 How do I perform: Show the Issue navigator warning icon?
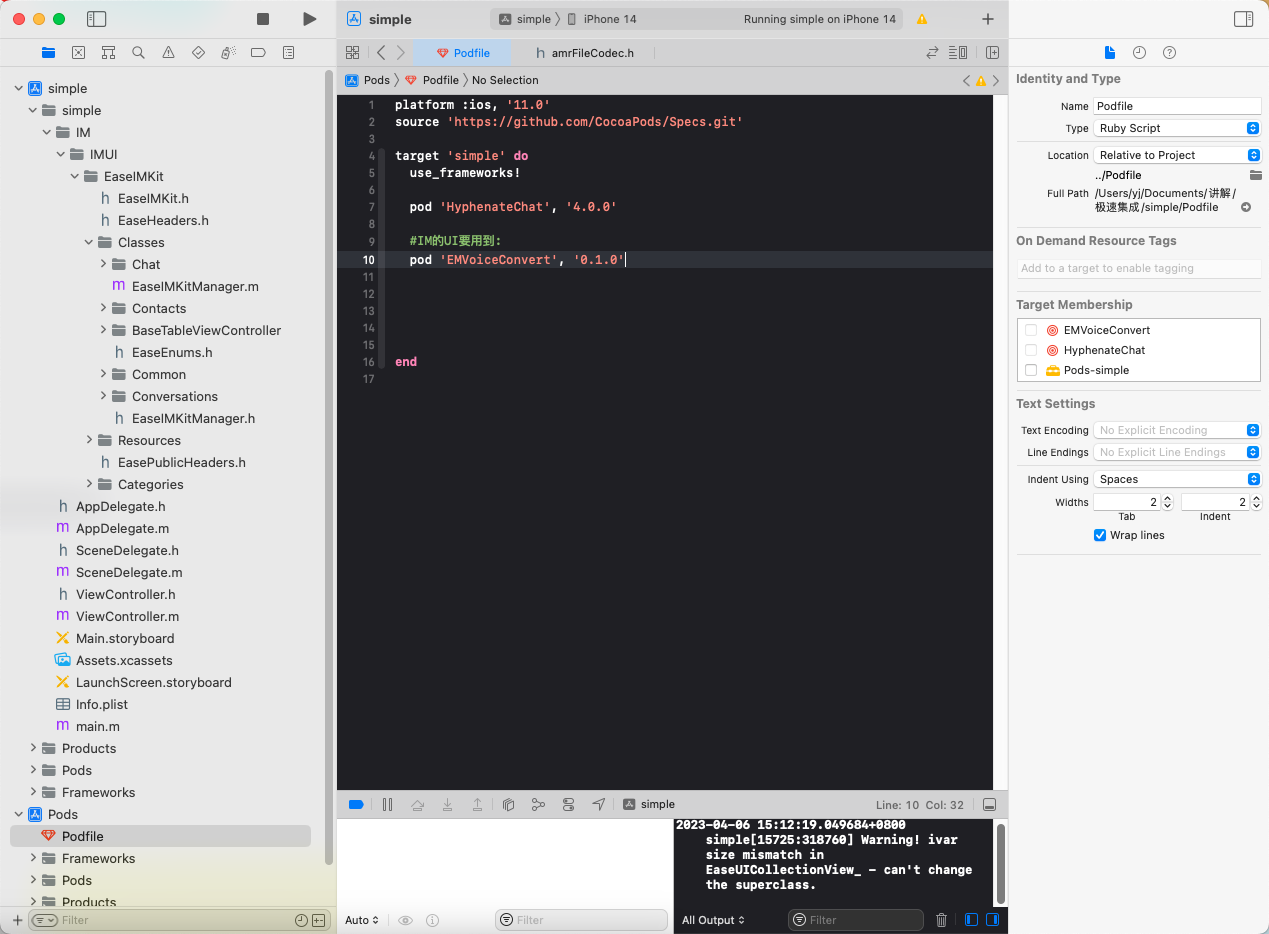pyautogui.click(x=168, y=53)
